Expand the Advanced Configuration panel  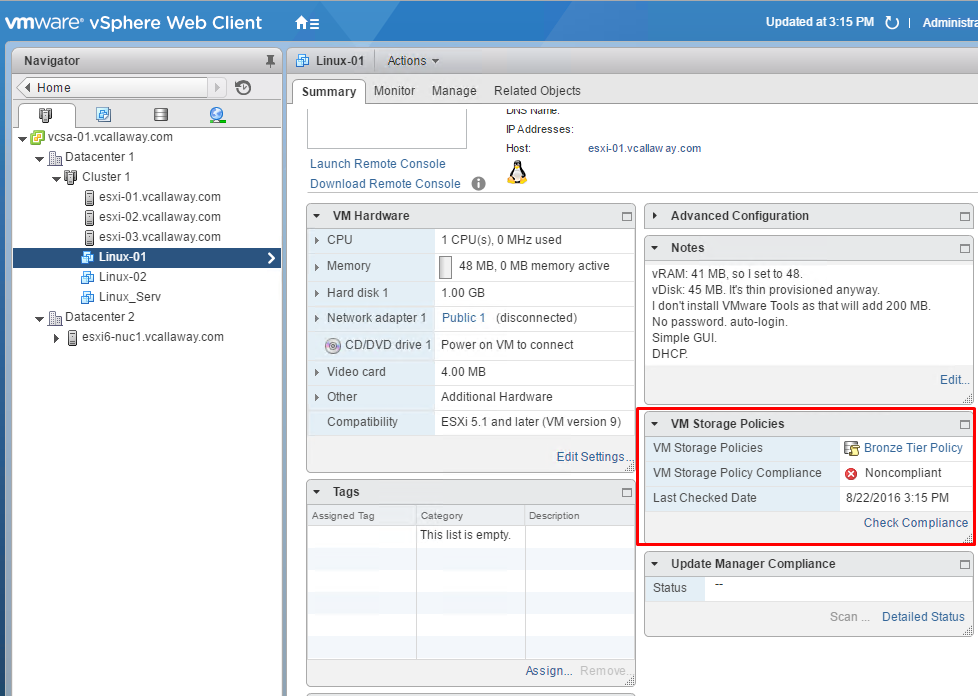655,216
